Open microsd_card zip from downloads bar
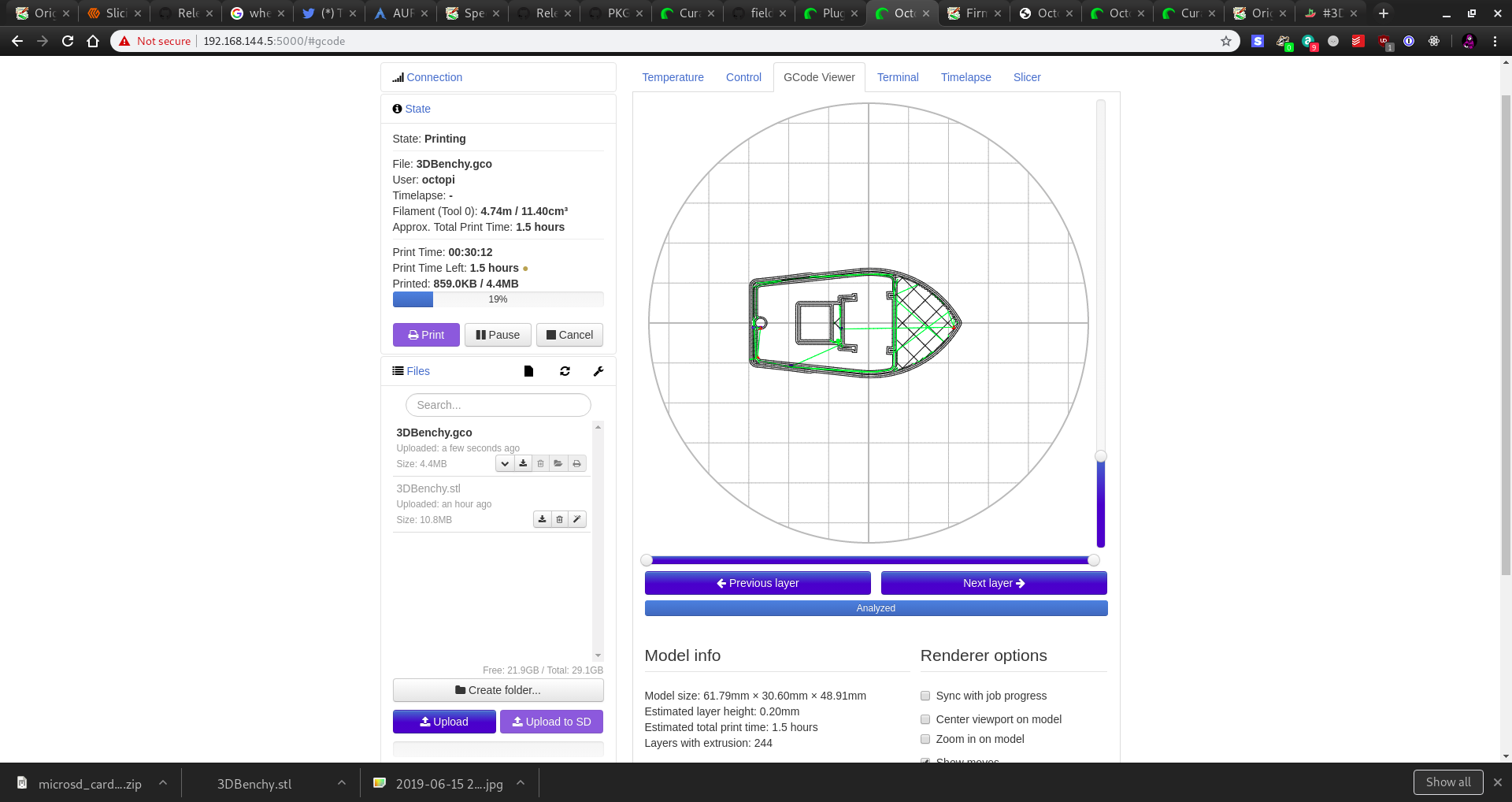1512x802 pixels. 90,784
